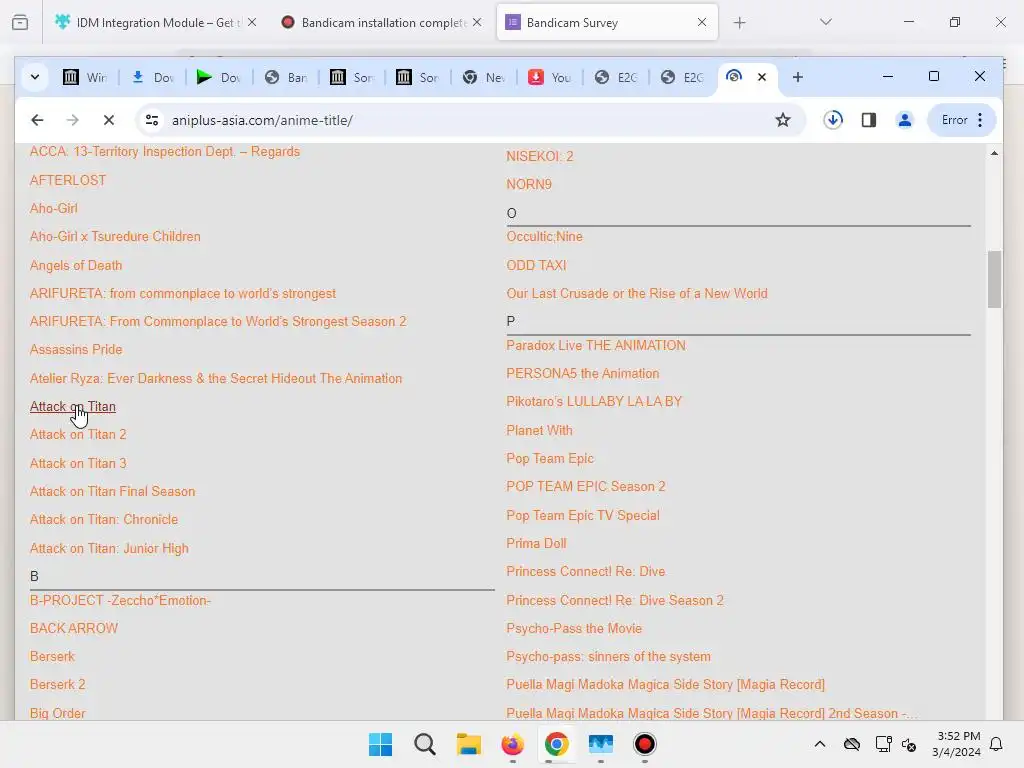Open the 'Attack on Titan 2' link

coord(78,434)
